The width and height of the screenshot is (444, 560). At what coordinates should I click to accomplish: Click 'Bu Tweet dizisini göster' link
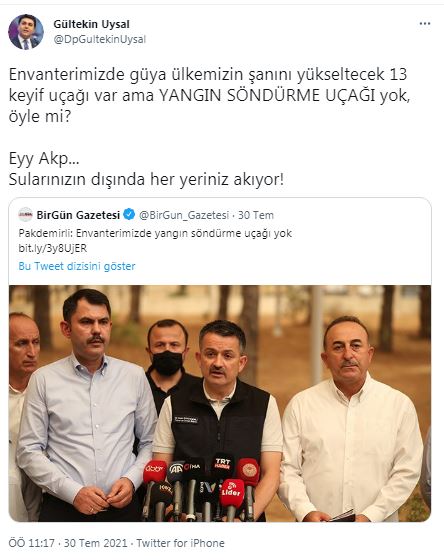point(77,266)
